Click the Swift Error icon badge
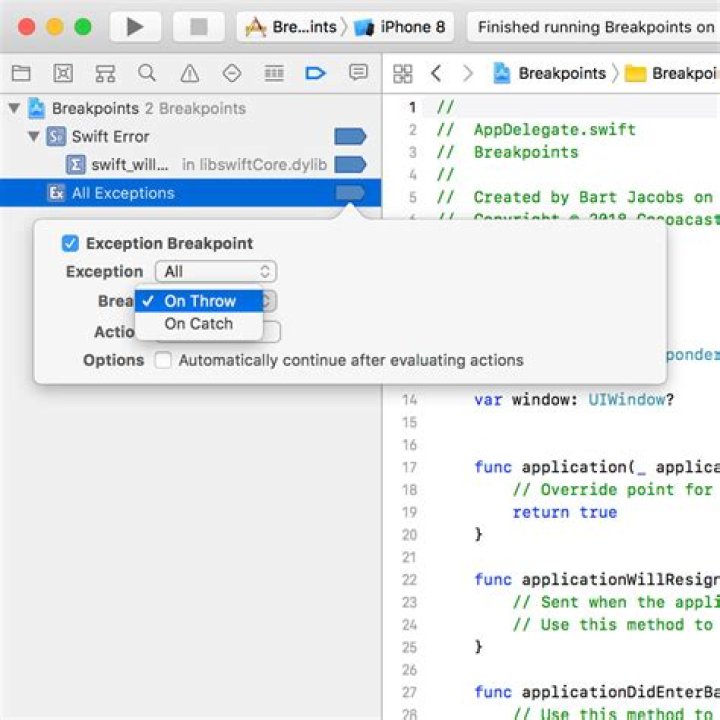 click(56, 136)
